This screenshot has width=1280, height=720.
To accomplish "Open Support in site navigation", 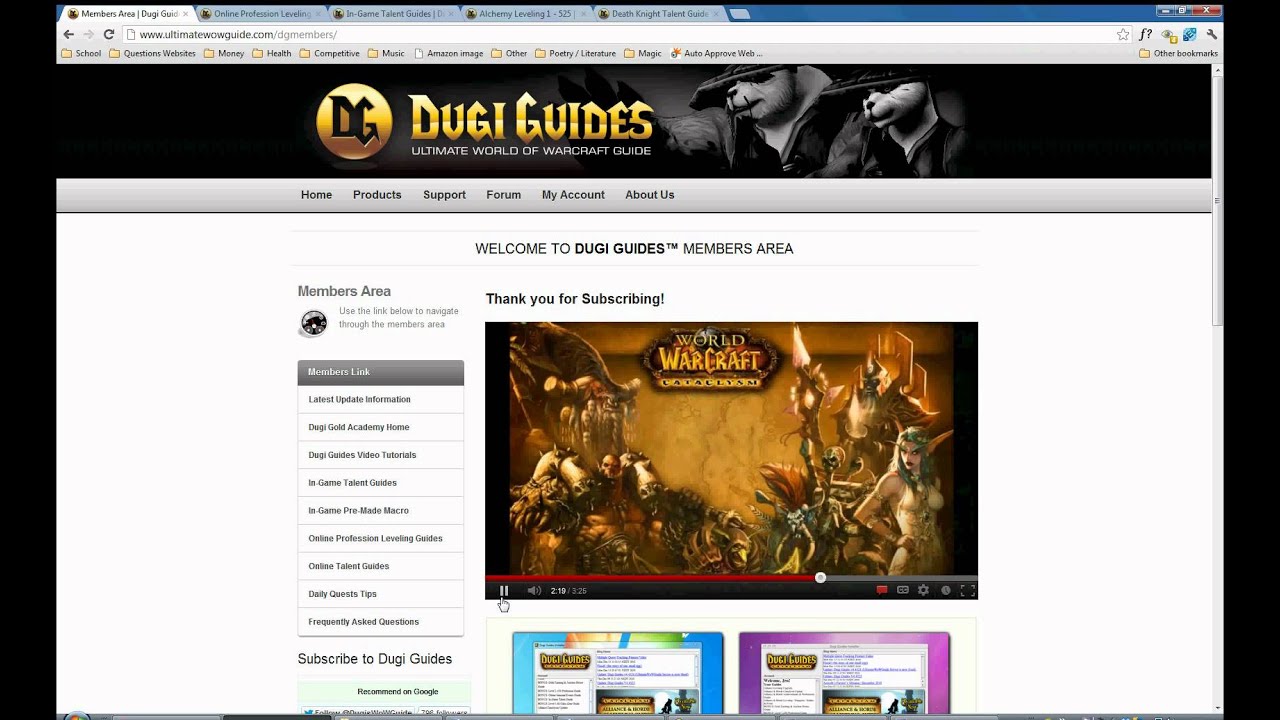I will coord(444,195).
